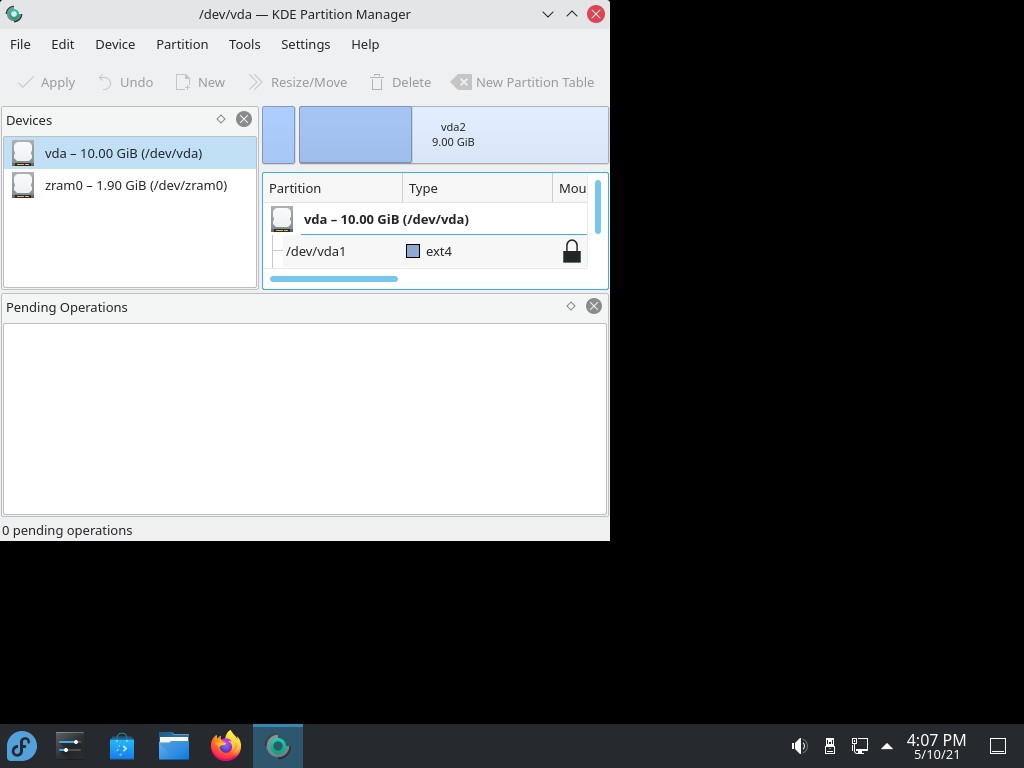The width and height of the screenshot is (1024, 768).
Task: Expand hidden system tray icons
Action: 887,746
